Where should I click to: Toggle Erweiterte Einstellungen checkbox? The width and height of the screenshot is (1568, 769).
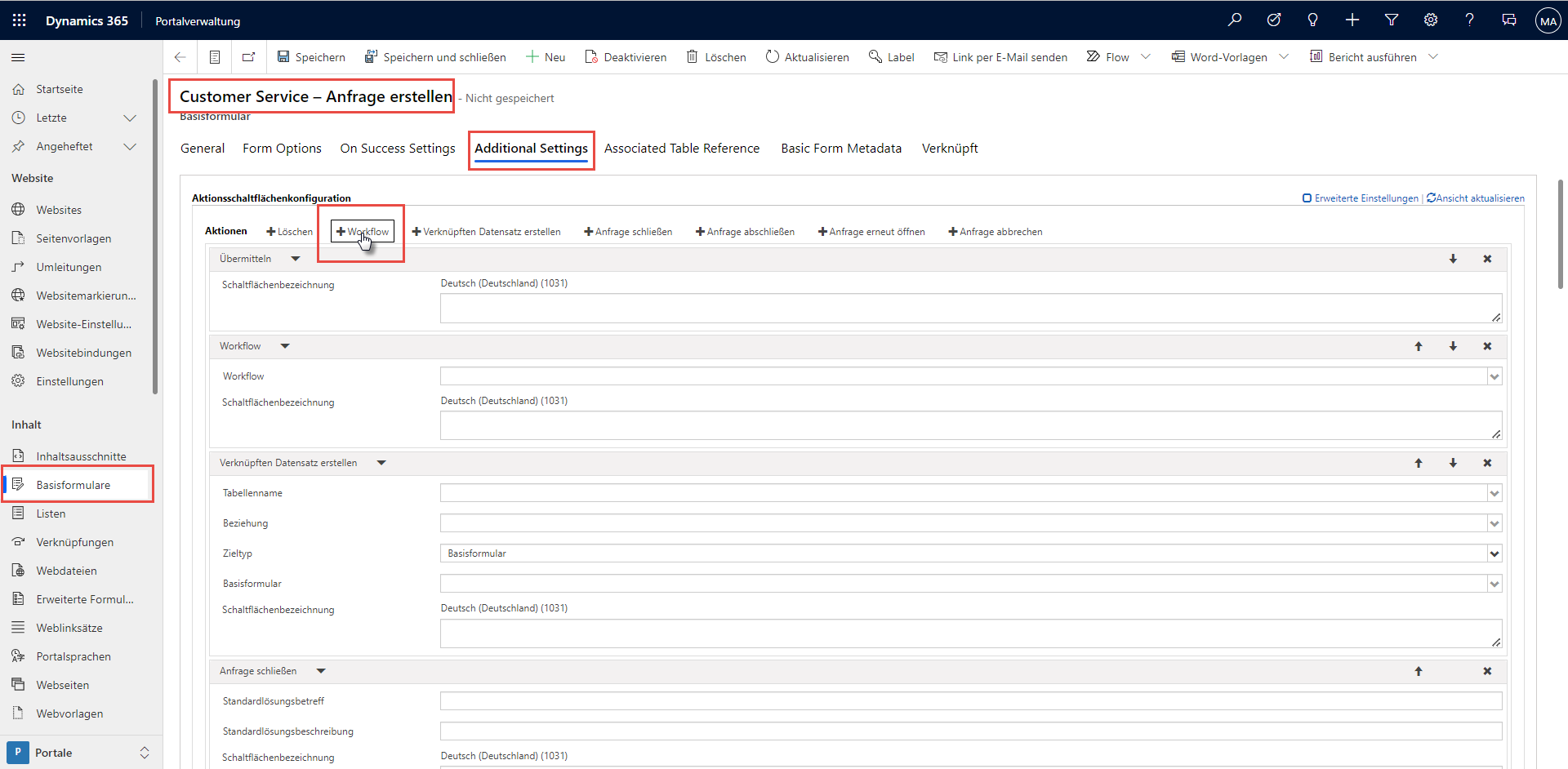(1307, 198)
